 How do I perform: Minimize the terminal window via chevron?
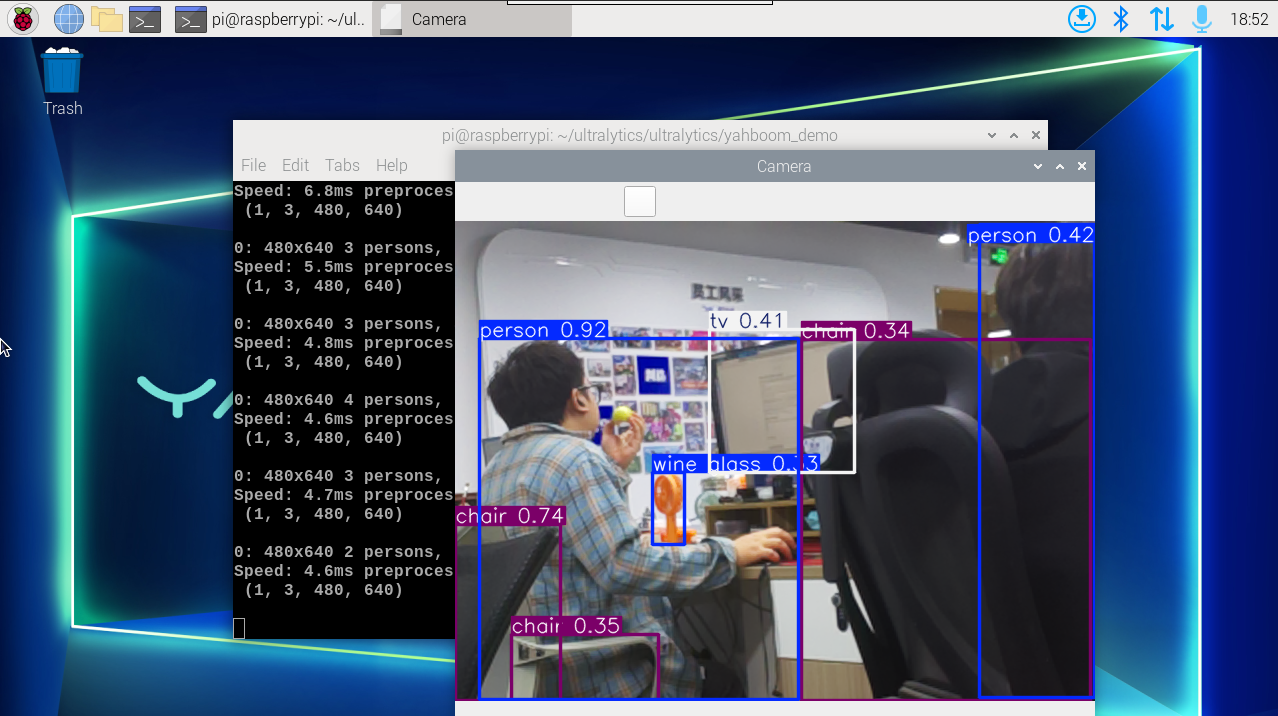[x=991, y=135]
